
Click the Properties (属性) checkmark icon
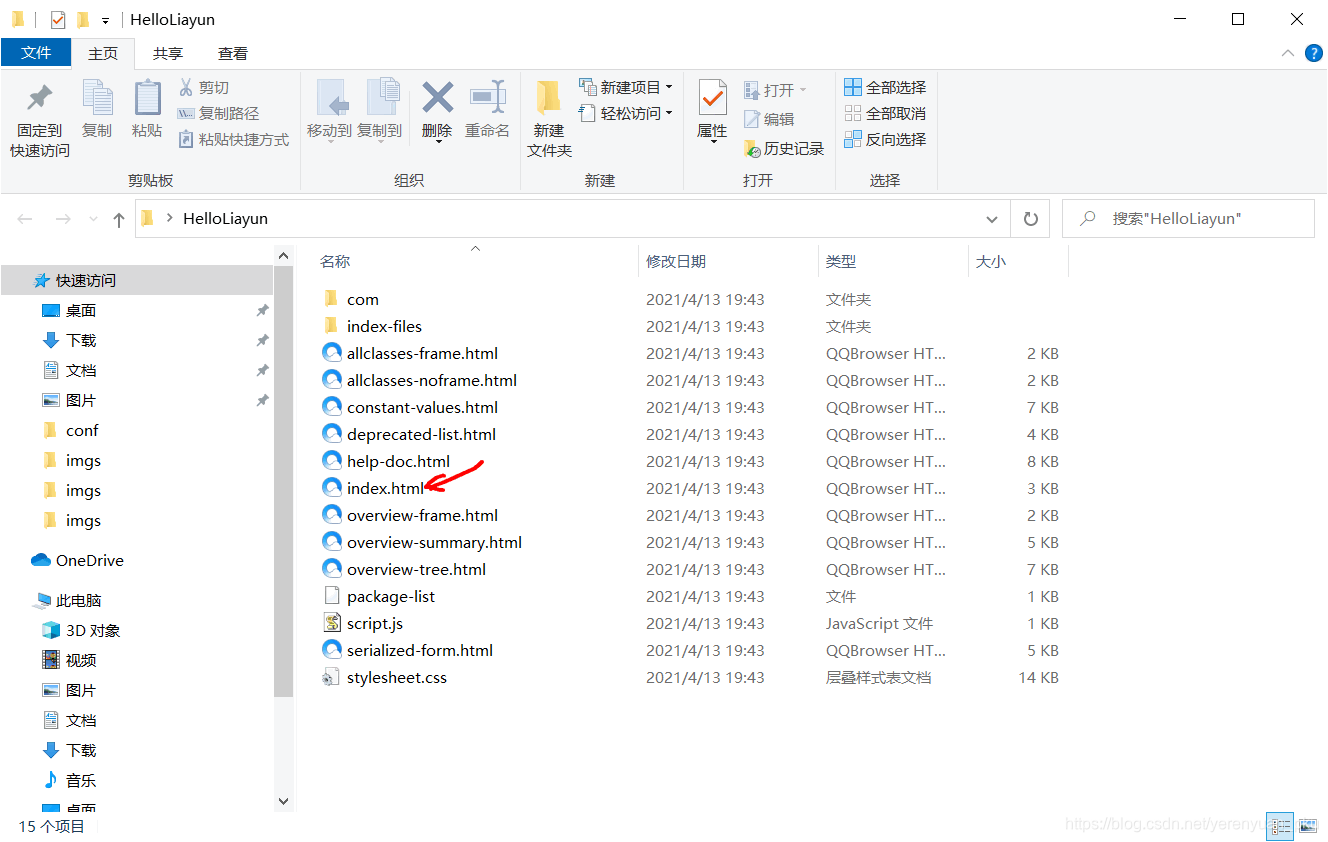713,98
